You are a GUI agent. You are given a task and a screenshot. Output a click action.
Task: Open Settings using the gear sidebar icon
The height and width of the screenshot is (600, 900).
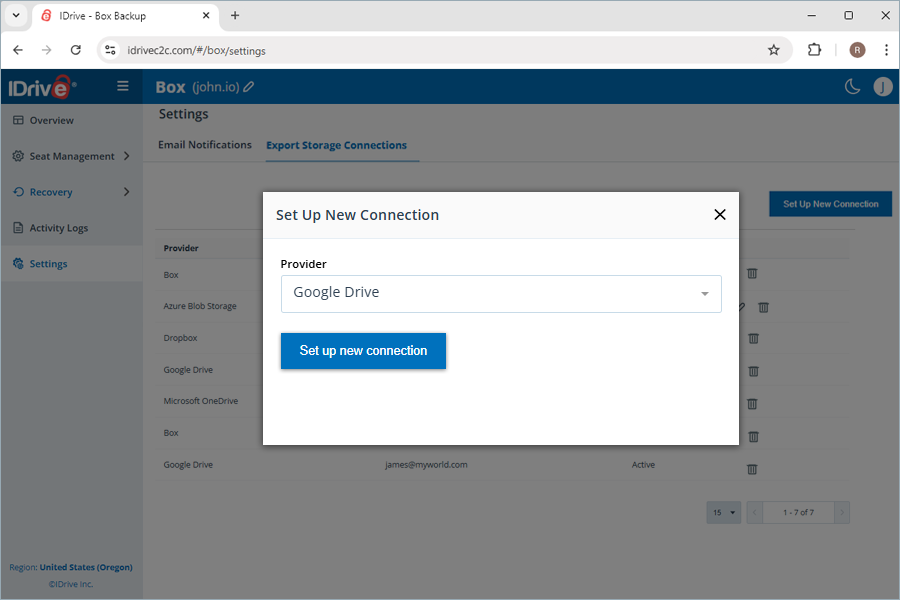coord(17,263)
